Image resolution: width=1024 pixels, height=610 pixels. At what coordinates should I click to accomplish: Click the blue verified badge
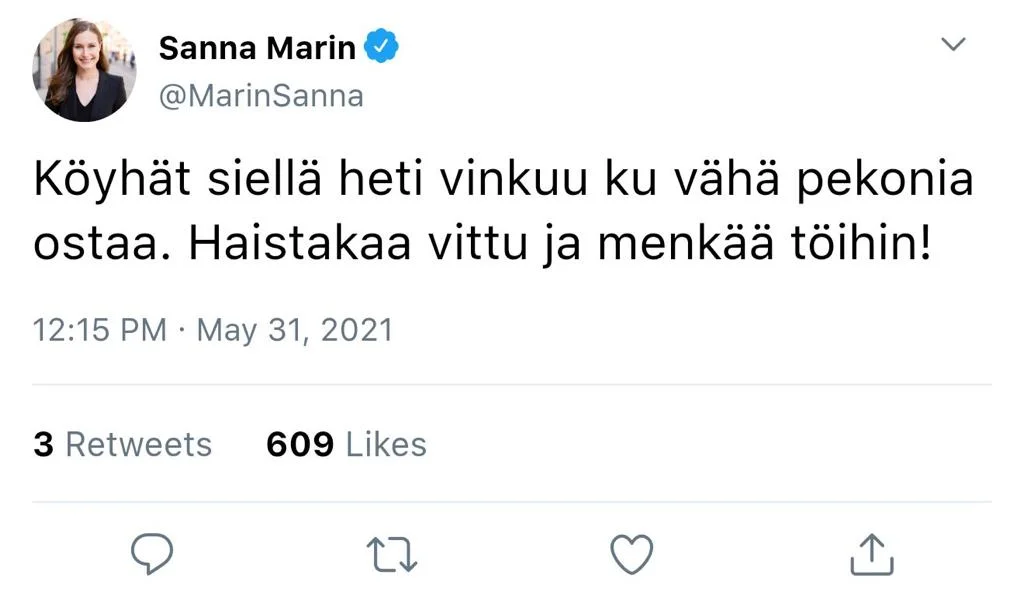tap(381, 46)
